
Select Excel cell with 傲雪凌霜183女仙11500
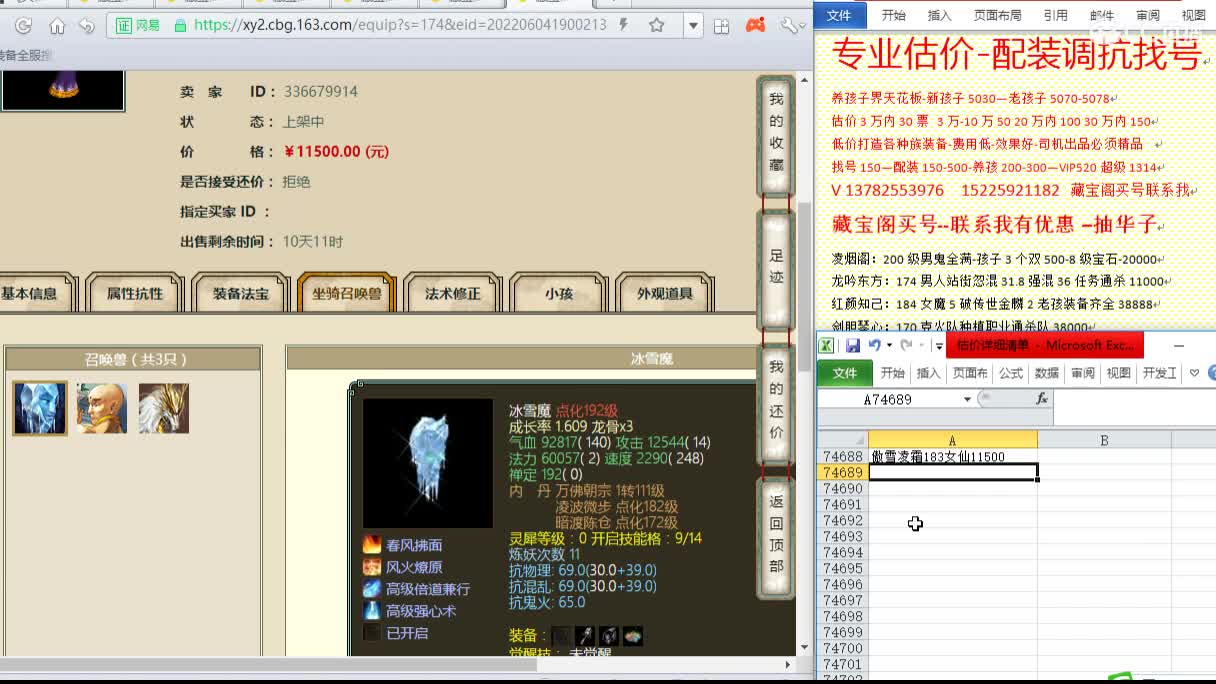[x=952, y=456]
